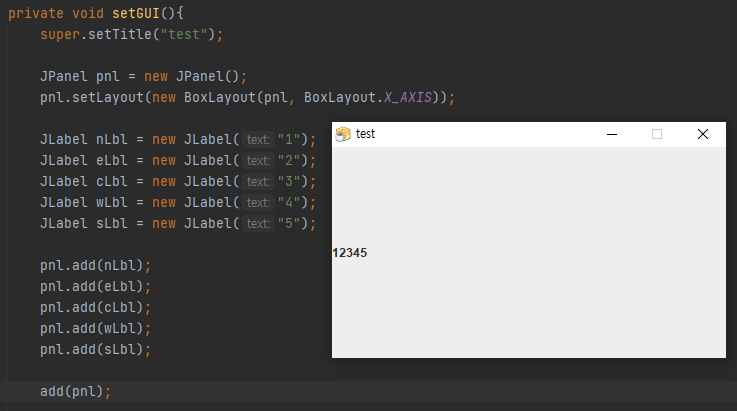Close the test window
The width and height of the screenshot is (737, 411).
703,134
